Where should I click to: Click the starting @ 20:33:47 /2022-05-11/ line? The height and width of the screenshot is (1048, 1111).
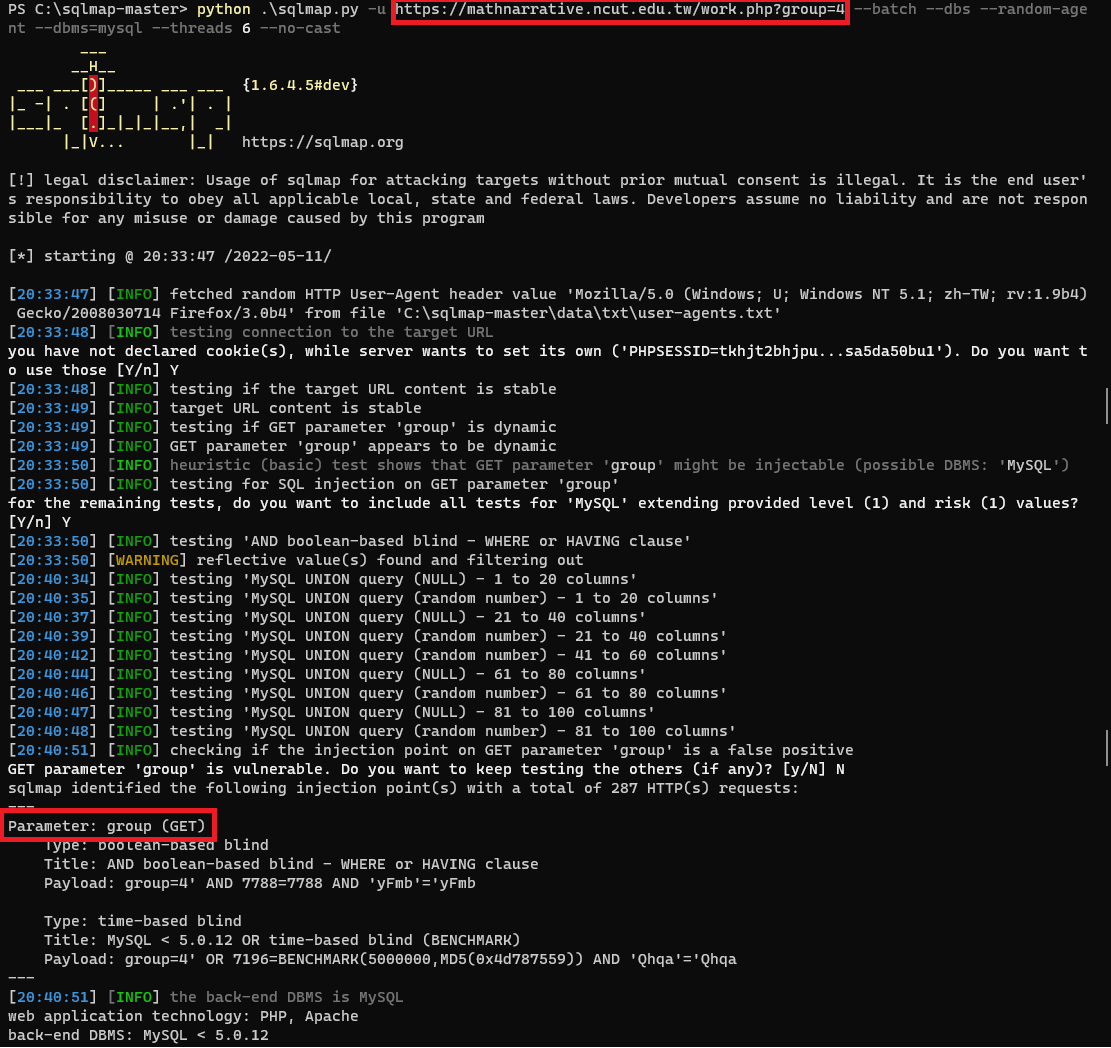pyautogui.click(x=169, y=256)
